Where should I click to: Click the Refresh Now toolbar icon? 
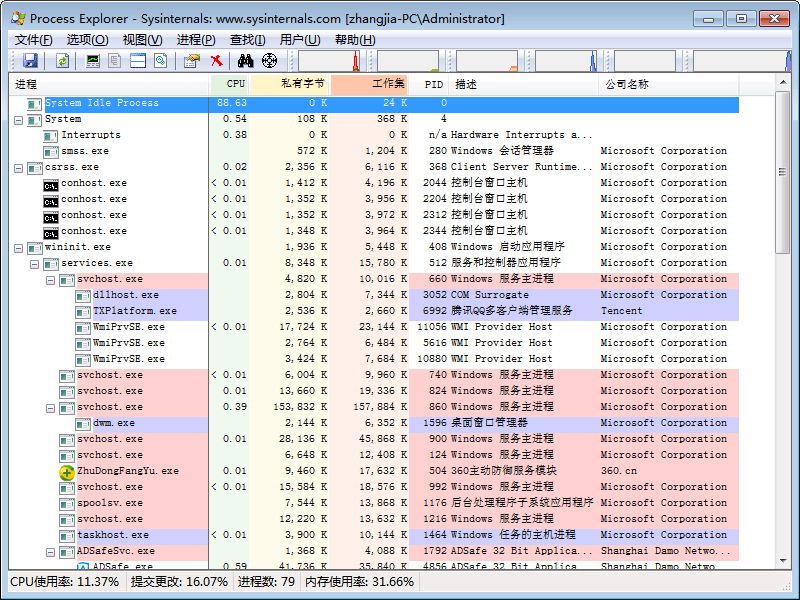62,61
